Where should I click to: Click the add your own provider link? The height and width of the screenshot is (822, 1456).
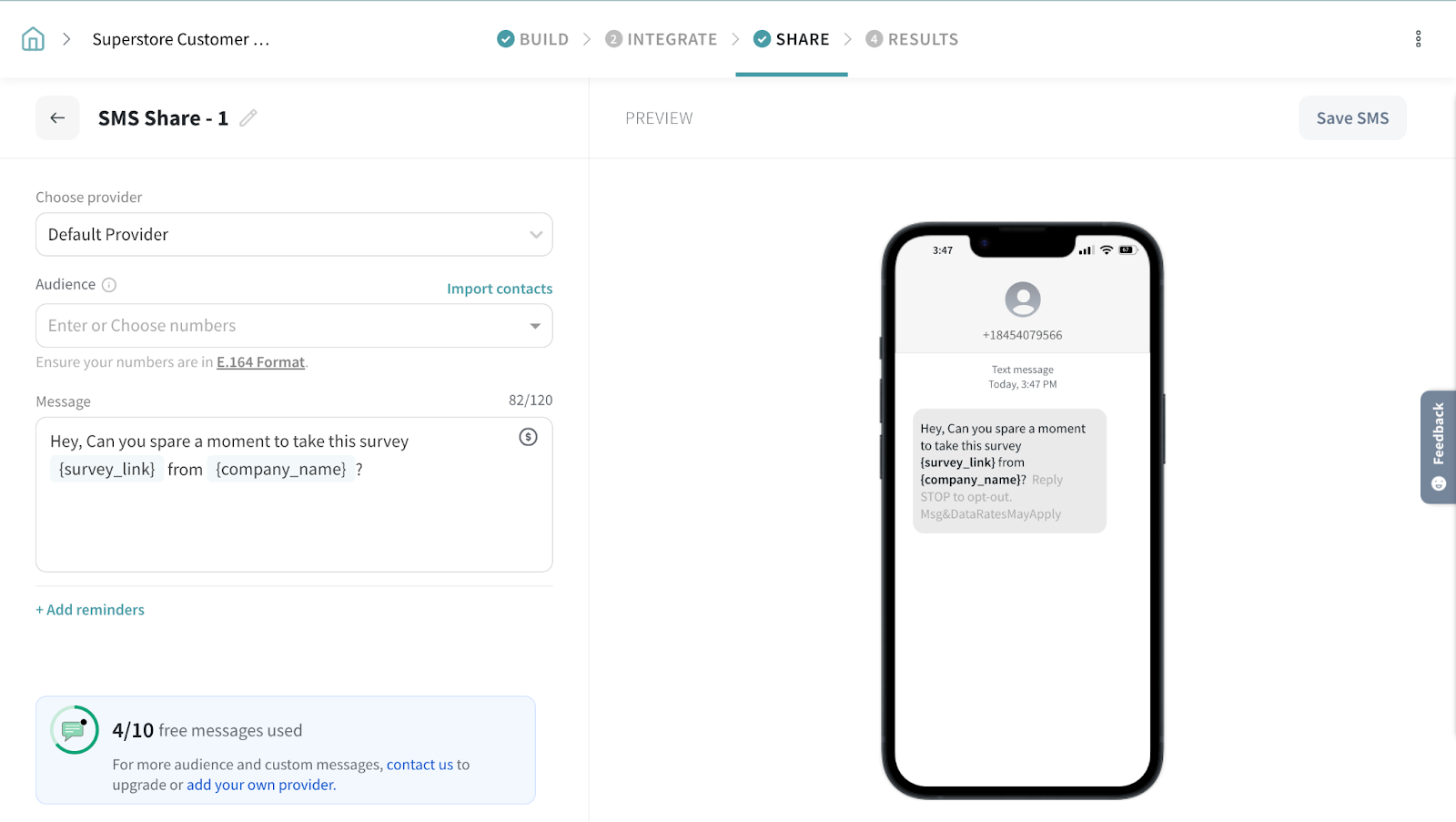(260, 785)
